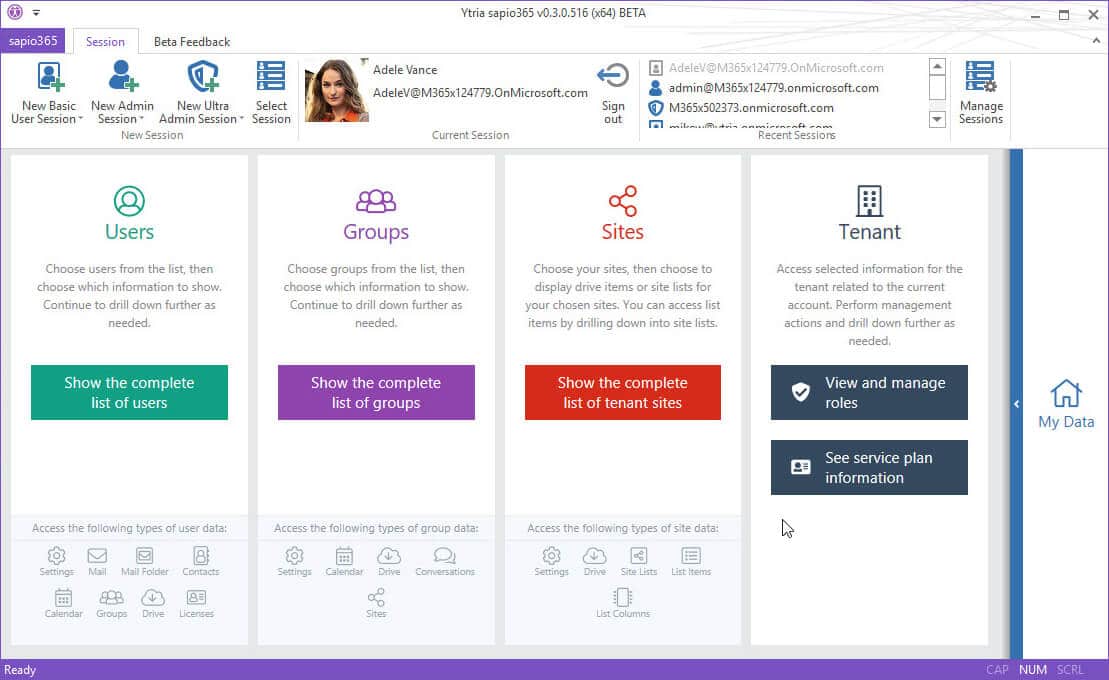Screen dimensions: 1109x680
Task: Click the Groups people icon
Action: (x=376, y=202)
